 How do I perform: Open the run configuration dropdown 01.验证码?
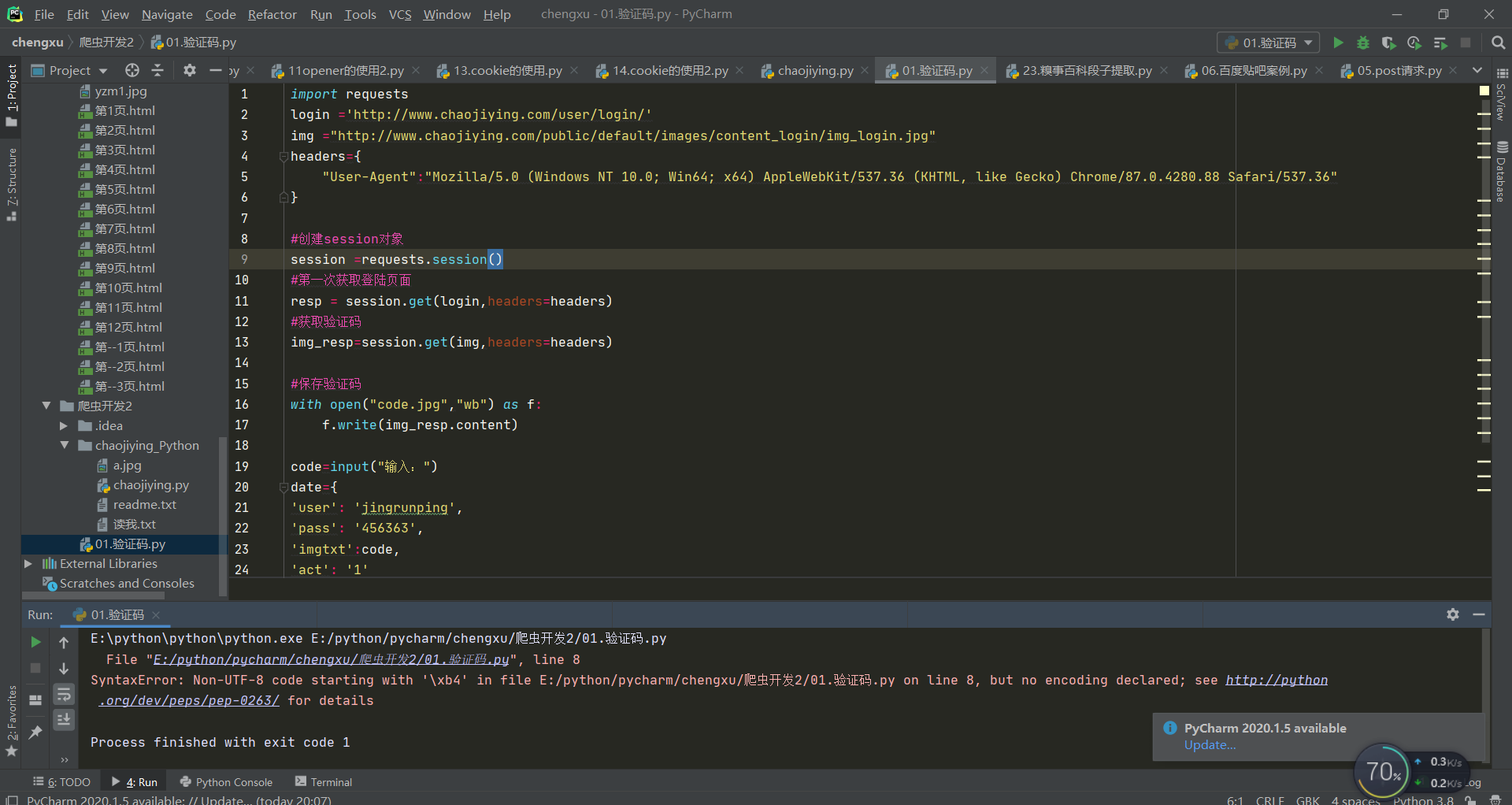click(1269, 43)
